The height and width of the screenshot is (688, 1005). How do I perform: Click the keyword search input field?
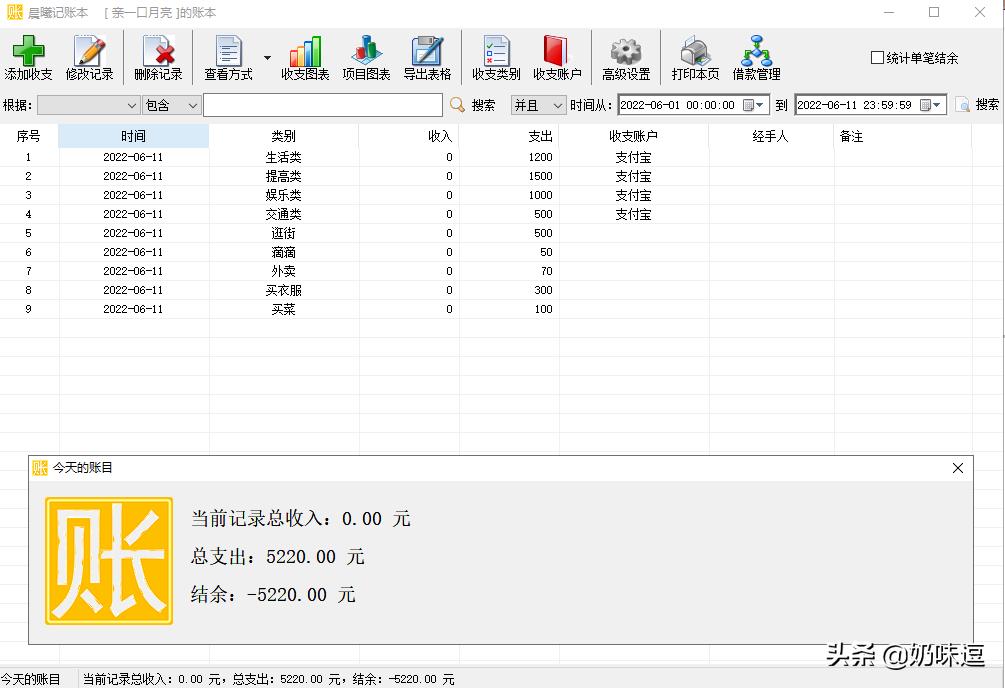click(322, 105)
